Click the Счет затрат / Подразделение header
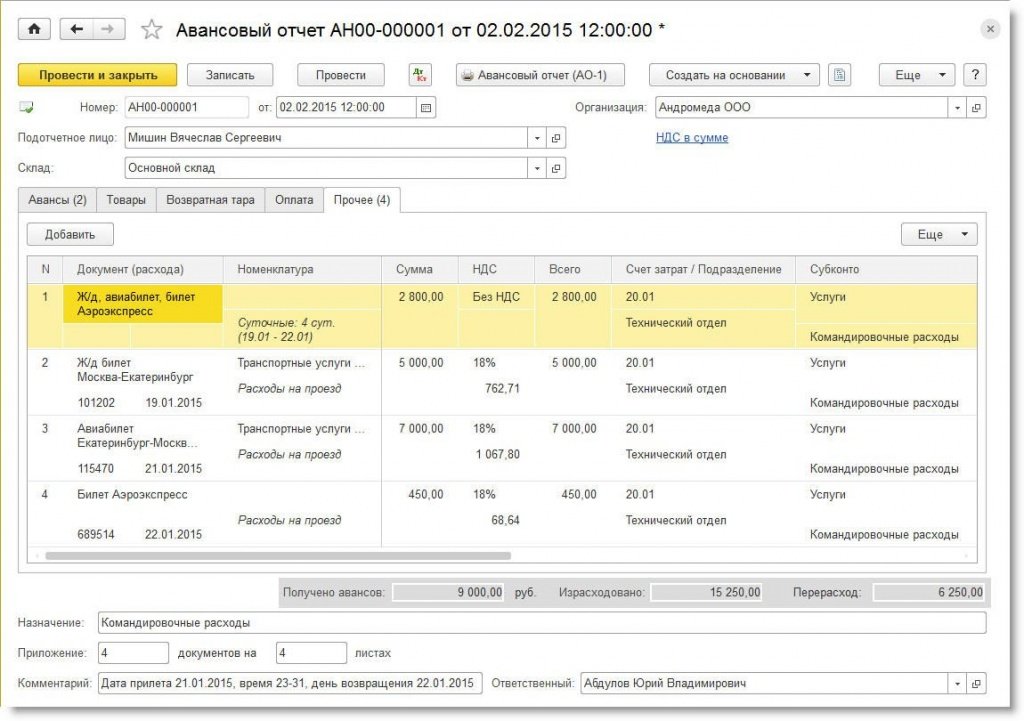The image size is (1024, 721). click(703, 270)
